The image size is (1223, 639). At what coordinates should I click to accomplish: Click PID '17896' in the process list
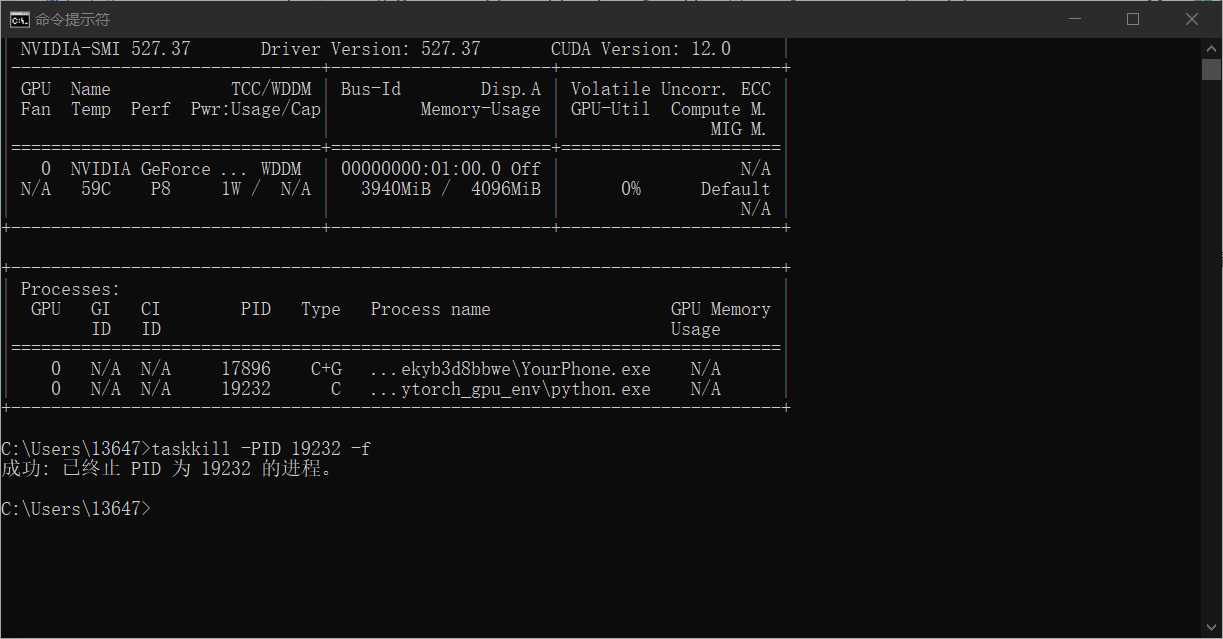pyautogui.click(x=246, y=369)
